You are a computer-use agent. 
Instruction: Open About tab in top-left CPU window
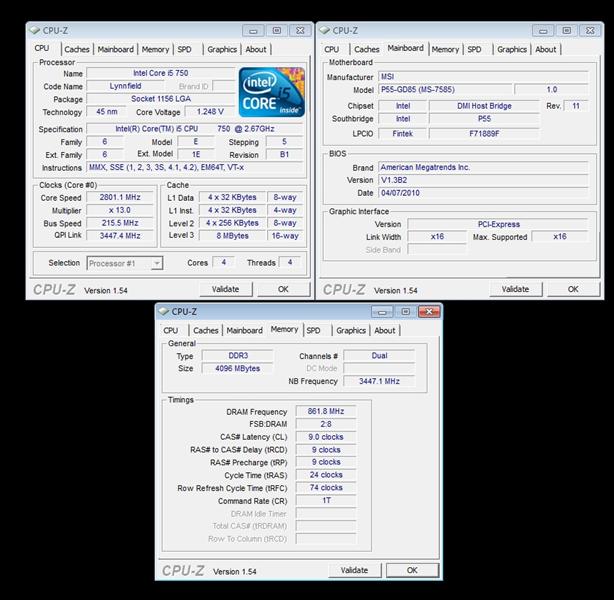click(x=256, y=49)
